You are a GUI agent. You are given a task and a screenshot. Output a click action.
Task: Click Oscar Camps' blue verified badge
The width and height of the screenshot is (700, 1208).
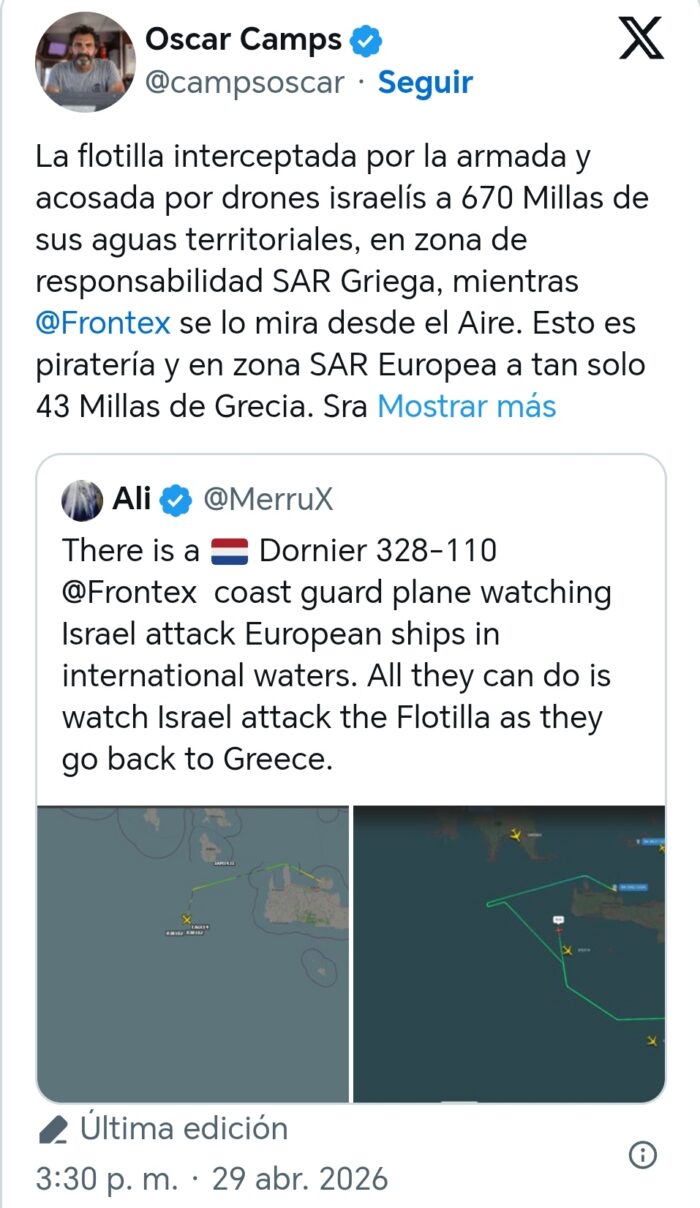coord(365,40)
